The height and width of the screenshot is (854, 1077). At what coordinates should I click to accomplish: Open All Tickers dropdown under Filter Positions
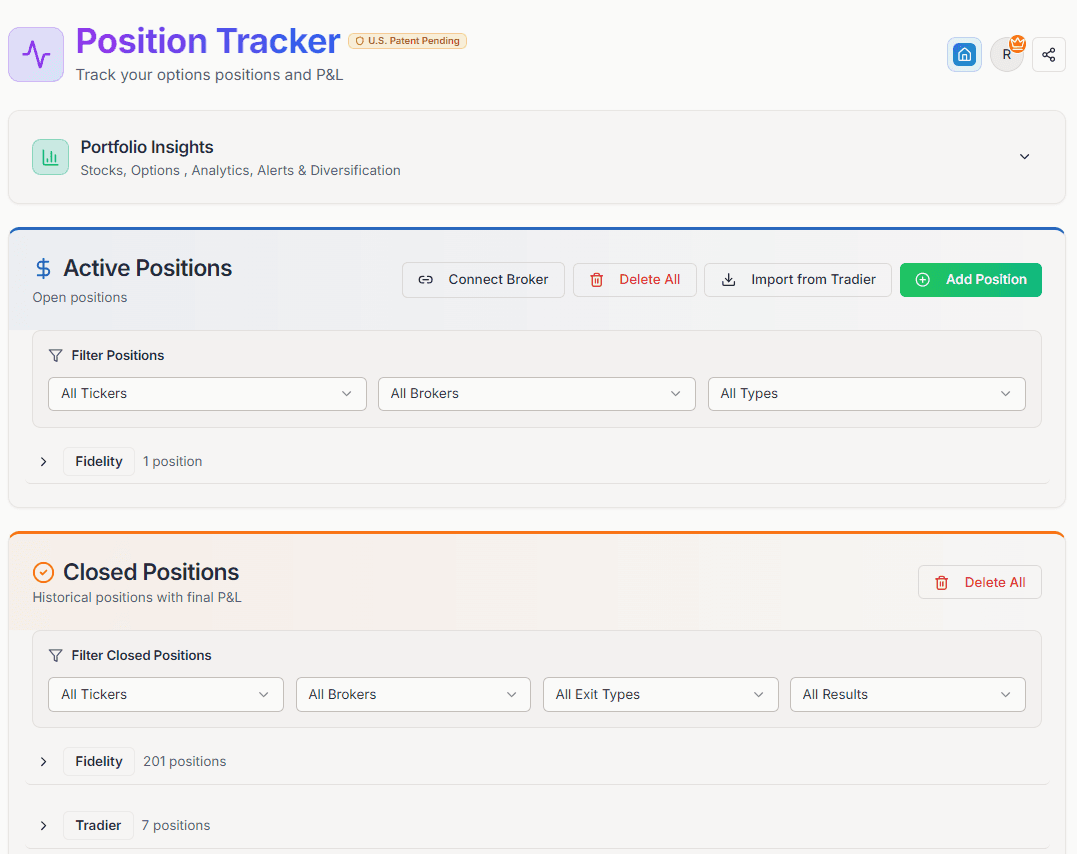pos(207,393)
